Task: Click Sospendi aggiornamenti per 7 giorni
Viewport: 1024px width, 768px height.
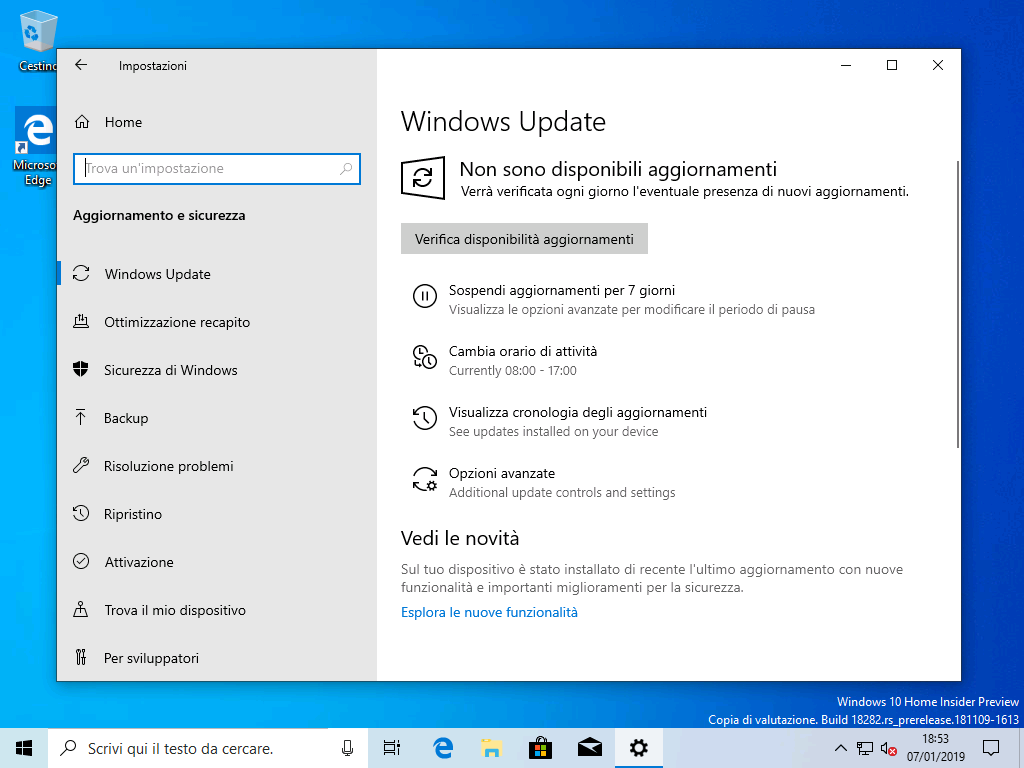Action: (x=562, y=290)
